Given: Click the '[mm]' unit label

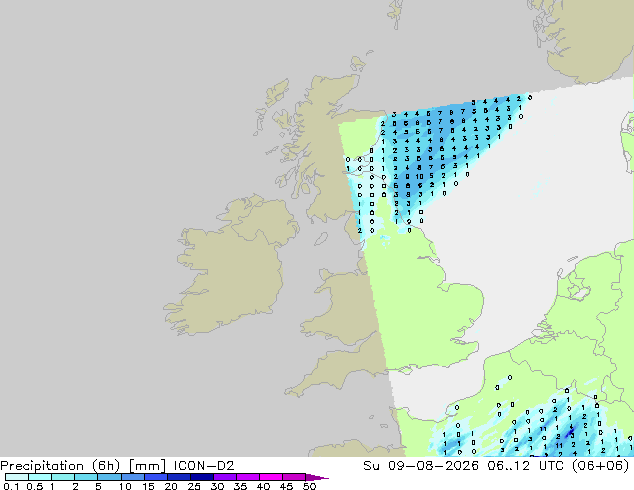Looking at the screenshot, I should click(147, 466).
